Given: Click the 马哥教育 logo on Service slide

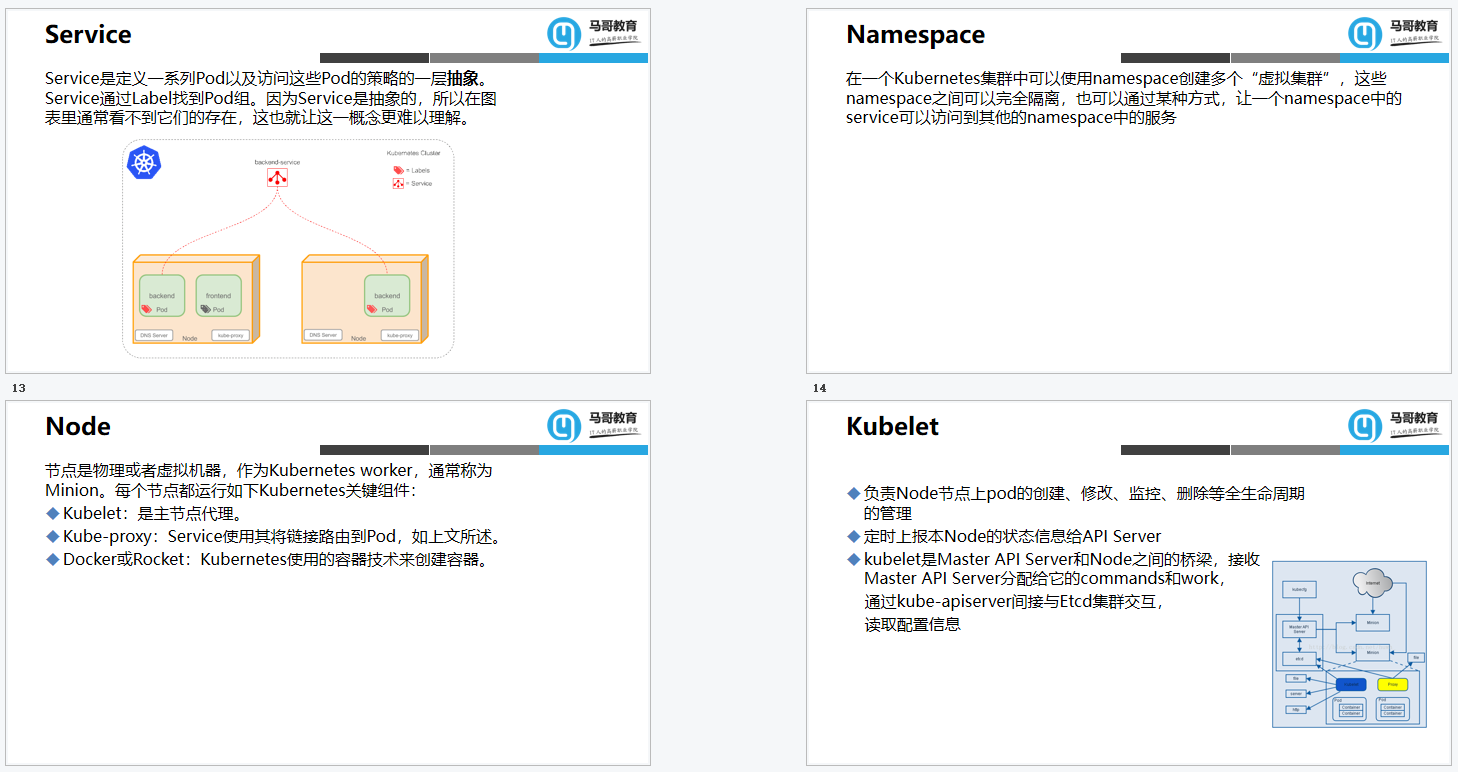Looking at the screenshot, I should [x=593, y=33].
